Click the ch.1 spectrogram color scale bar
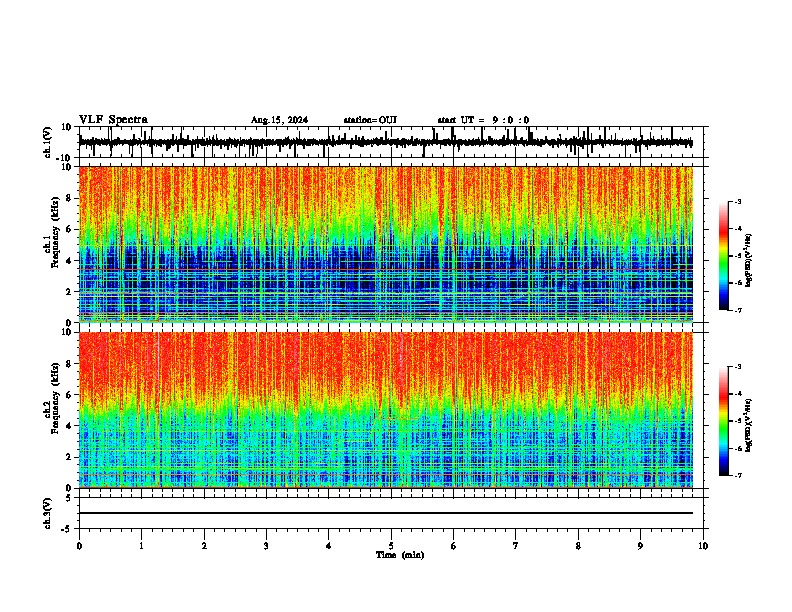Screen dimensions: 792x612 click(x=724, y=256)
